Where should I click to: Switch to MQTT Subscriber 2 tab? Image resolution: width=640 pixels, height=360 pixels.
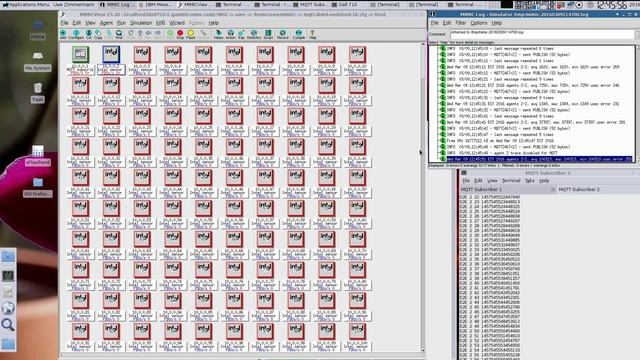pos(579,189)
